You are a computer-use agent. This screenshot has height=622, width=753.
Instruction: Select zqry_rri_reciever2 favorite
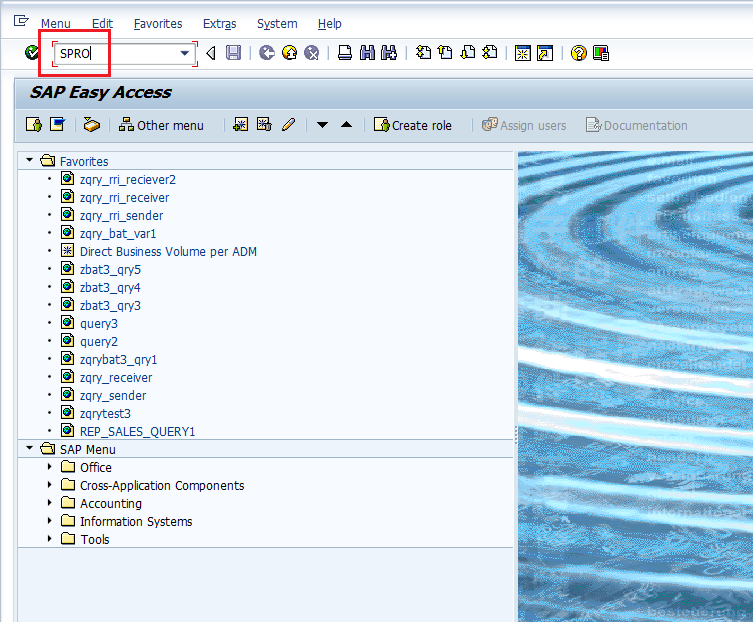coord(128,180)
